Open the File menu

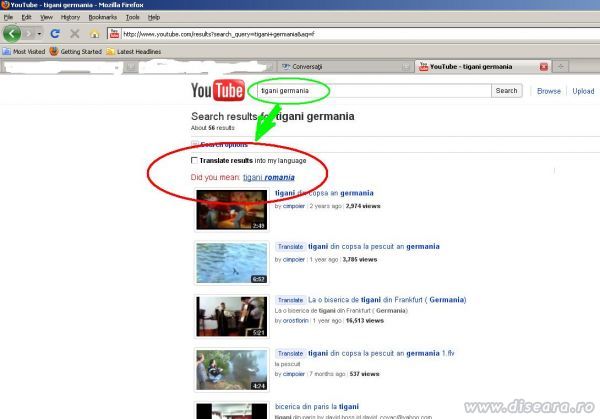click(8, 17)
